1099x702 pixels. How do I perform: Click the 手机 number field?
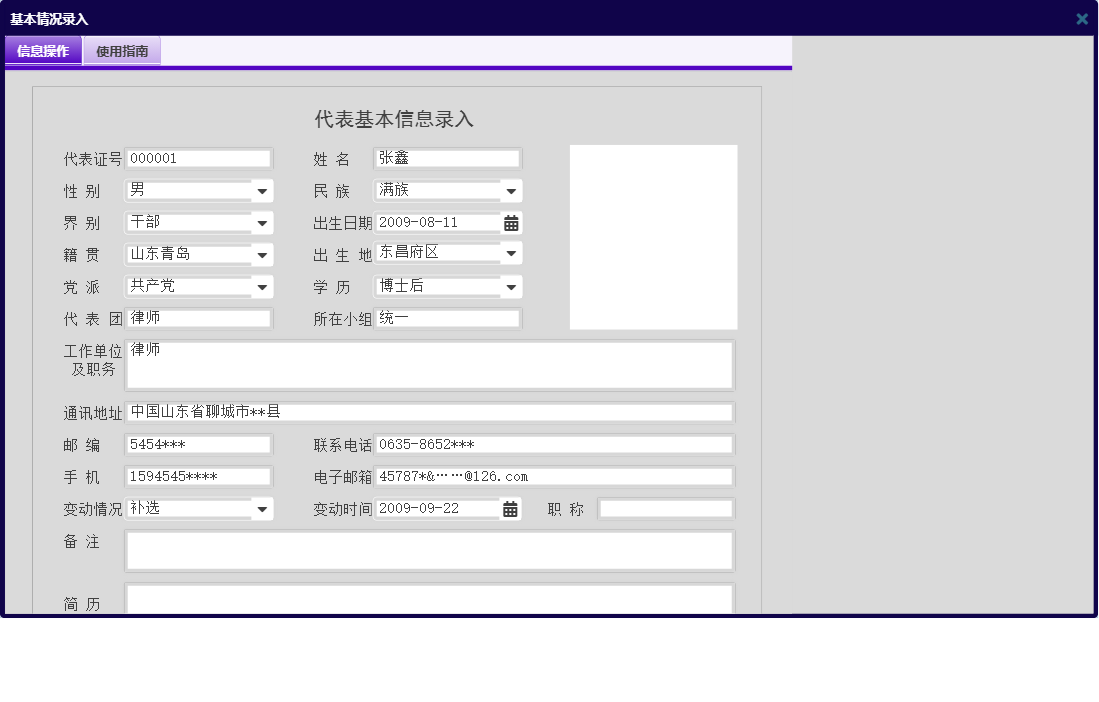199,477
